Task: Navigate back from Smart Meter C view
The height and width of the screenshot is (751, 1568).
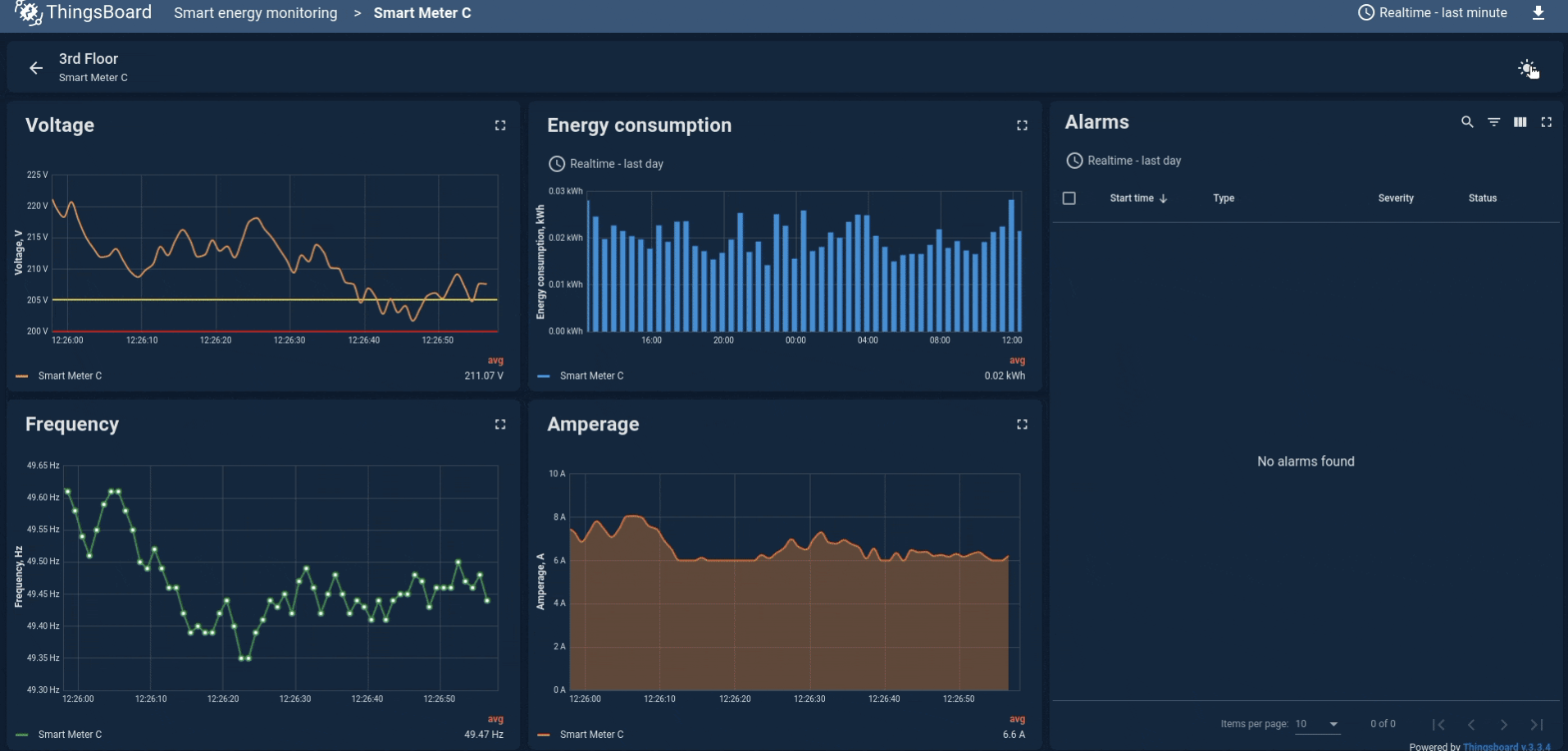Action: click(35, 68)
